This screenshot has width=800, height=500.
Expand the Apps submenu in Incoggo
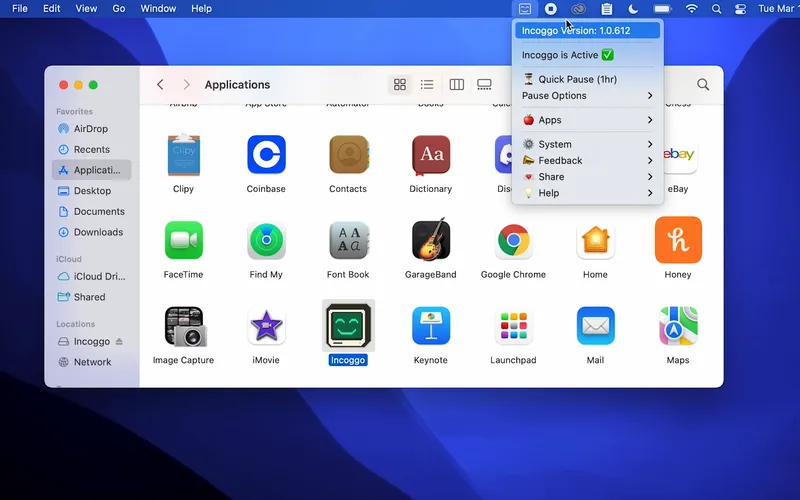tap(587, 120)
